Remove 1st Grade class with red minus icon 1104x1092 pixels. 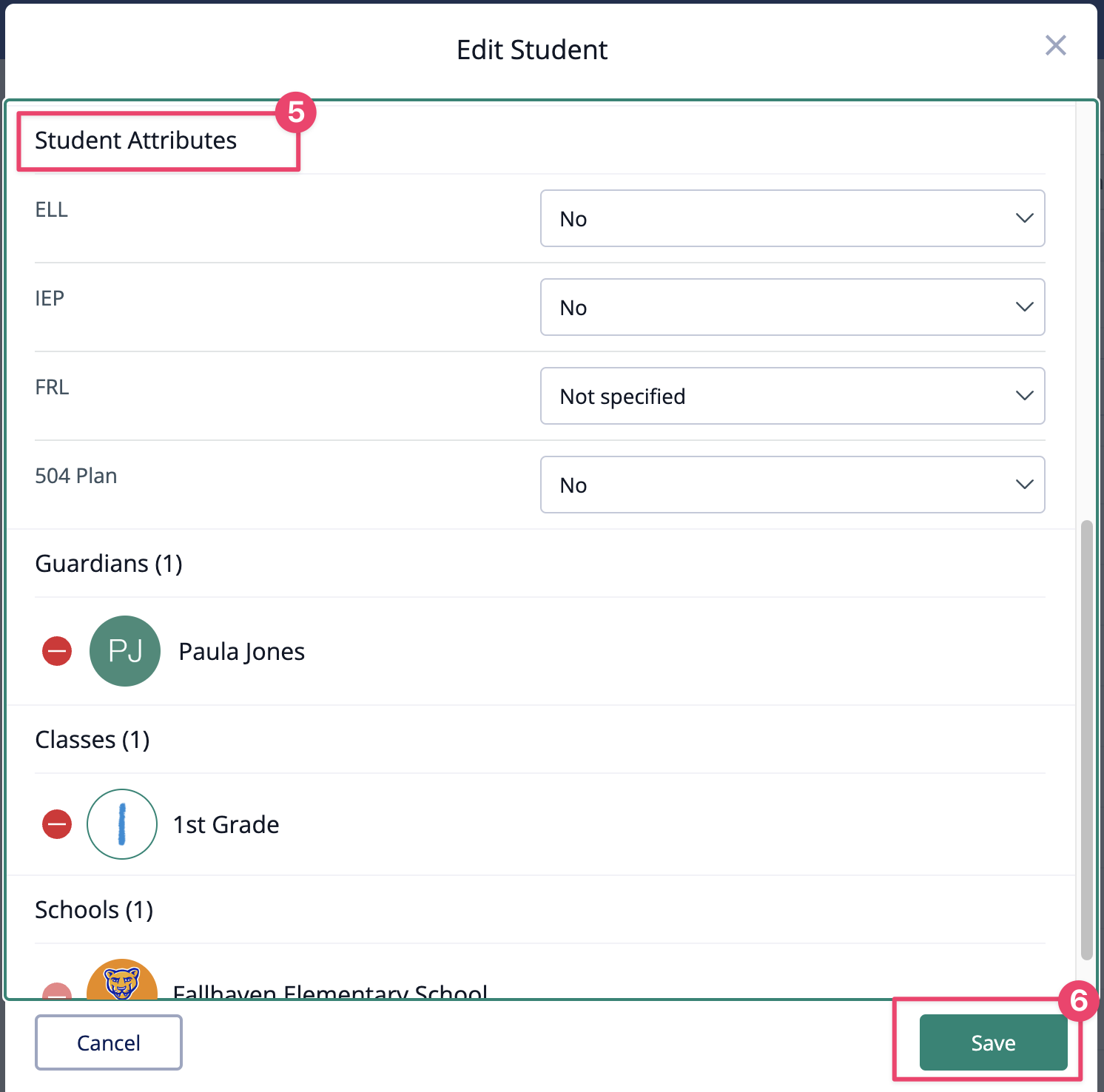(x=57, y=824)
